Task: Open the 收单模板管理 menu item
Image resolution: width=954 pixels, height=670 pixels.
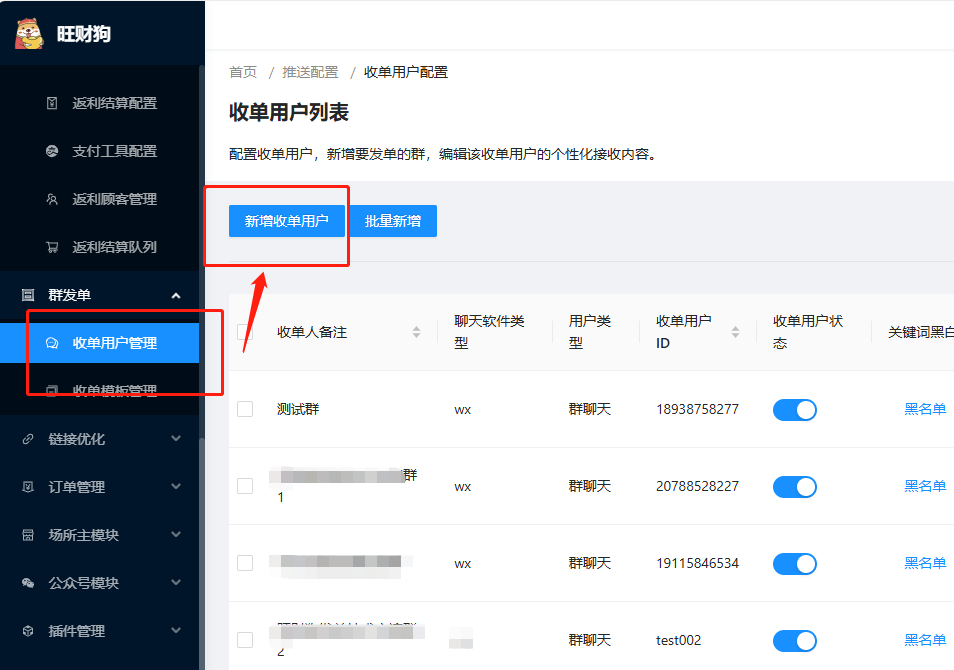Action: click(x=114, y=390)
